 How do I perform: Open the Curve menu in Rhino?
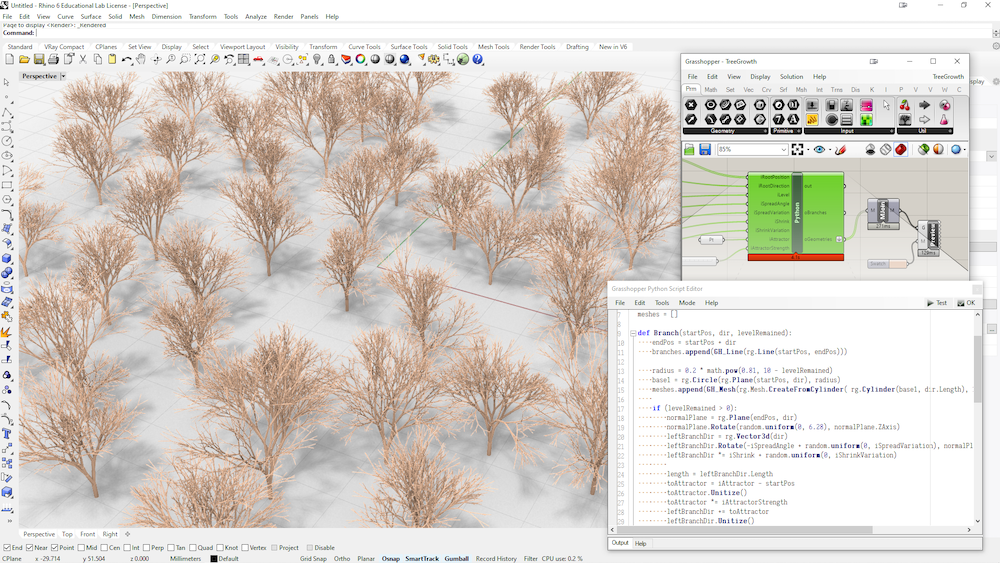(x=65, y=17)
